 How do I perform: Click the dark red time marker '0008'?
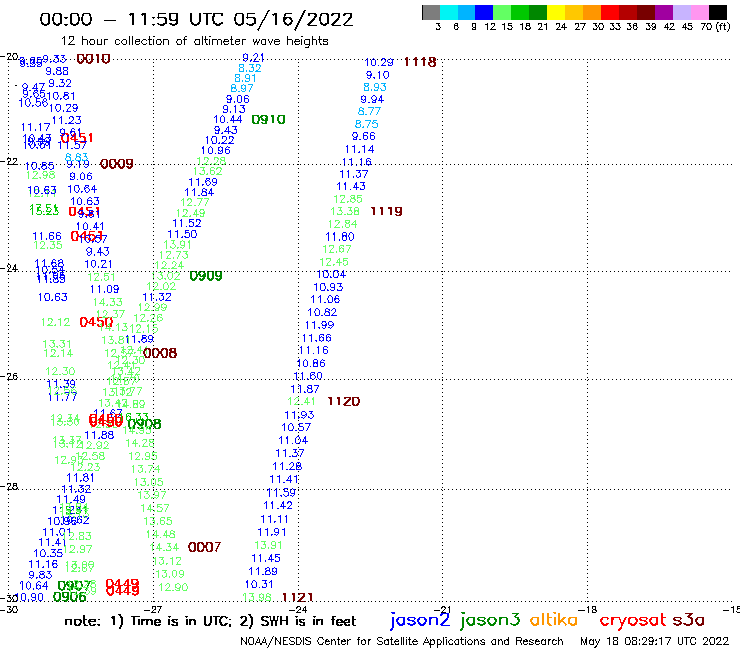(x=160, y=353)
